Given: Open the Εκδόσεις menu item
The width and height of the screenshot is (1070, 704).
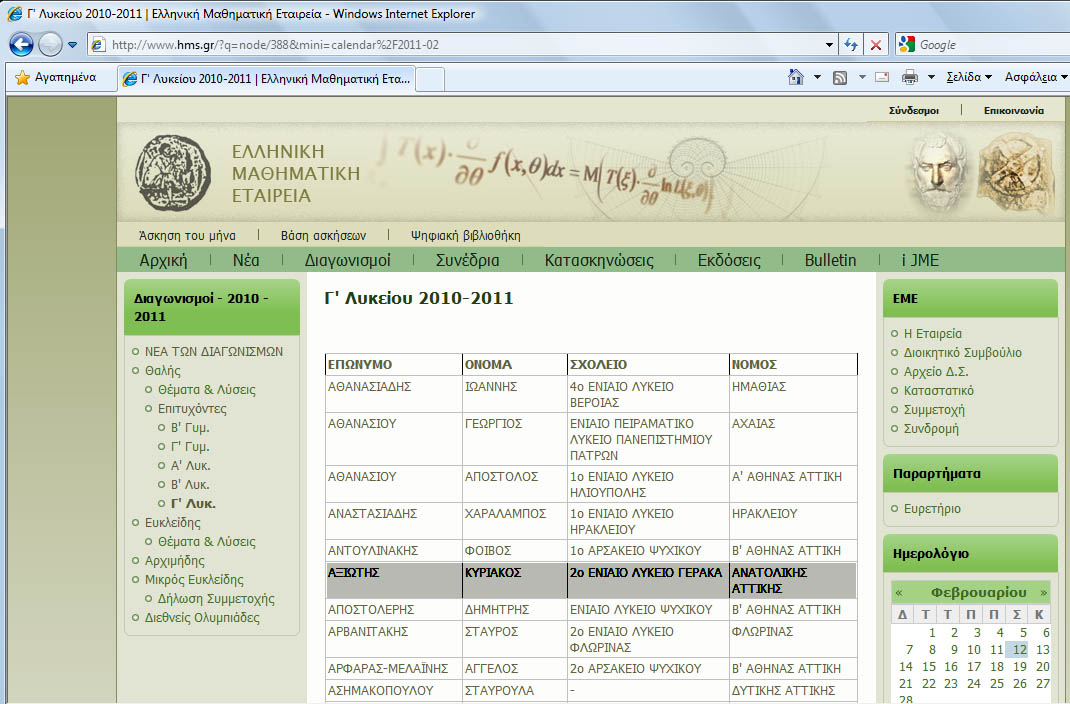Looking at the screenshot, I should click(729, 260).
